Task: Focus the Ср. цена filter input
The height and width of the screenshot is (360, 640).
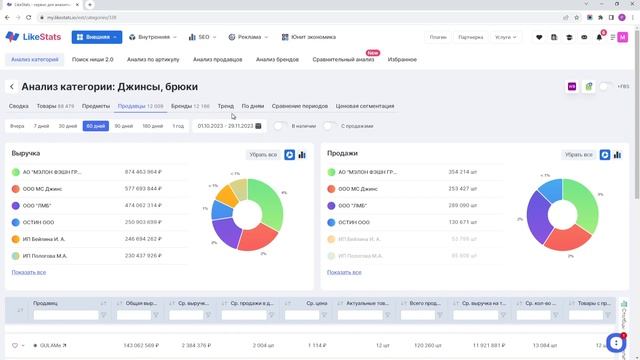Action: pyautogui.click(x=302, y=315)
